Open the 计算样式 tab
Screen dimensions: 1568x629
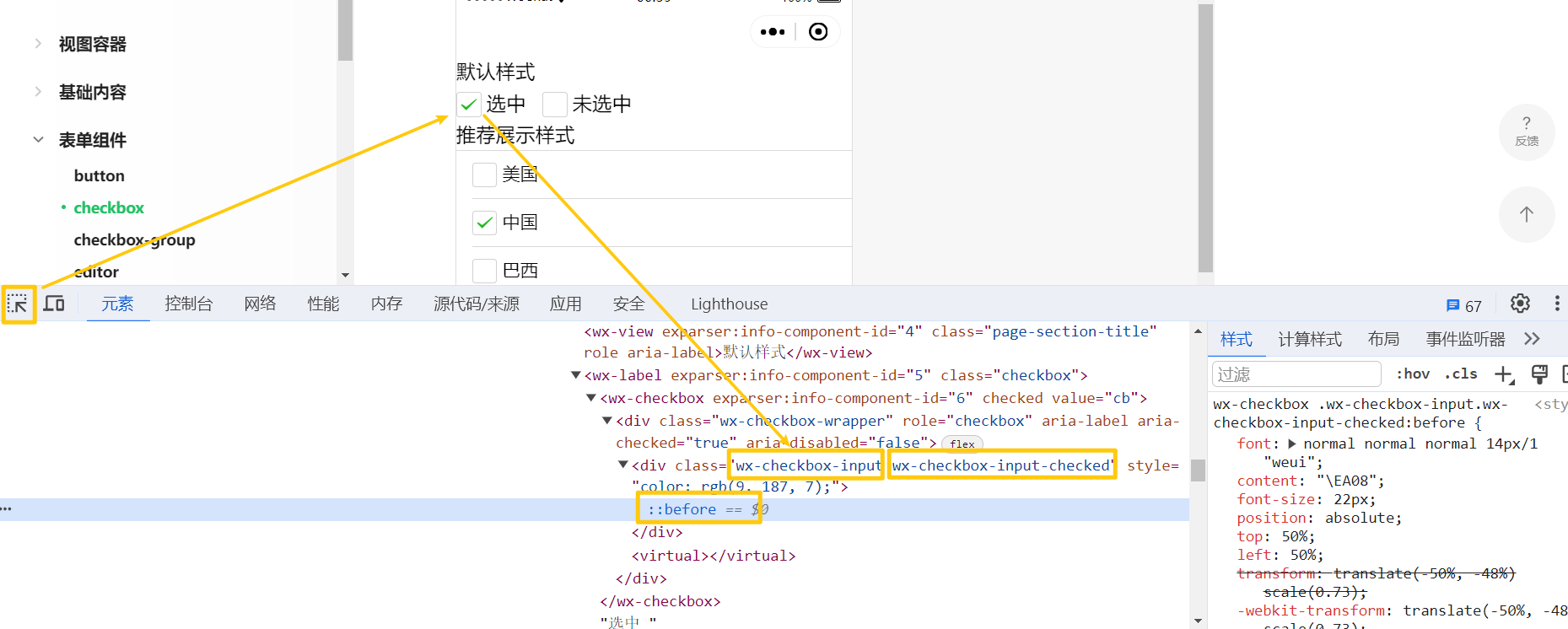1309,339
